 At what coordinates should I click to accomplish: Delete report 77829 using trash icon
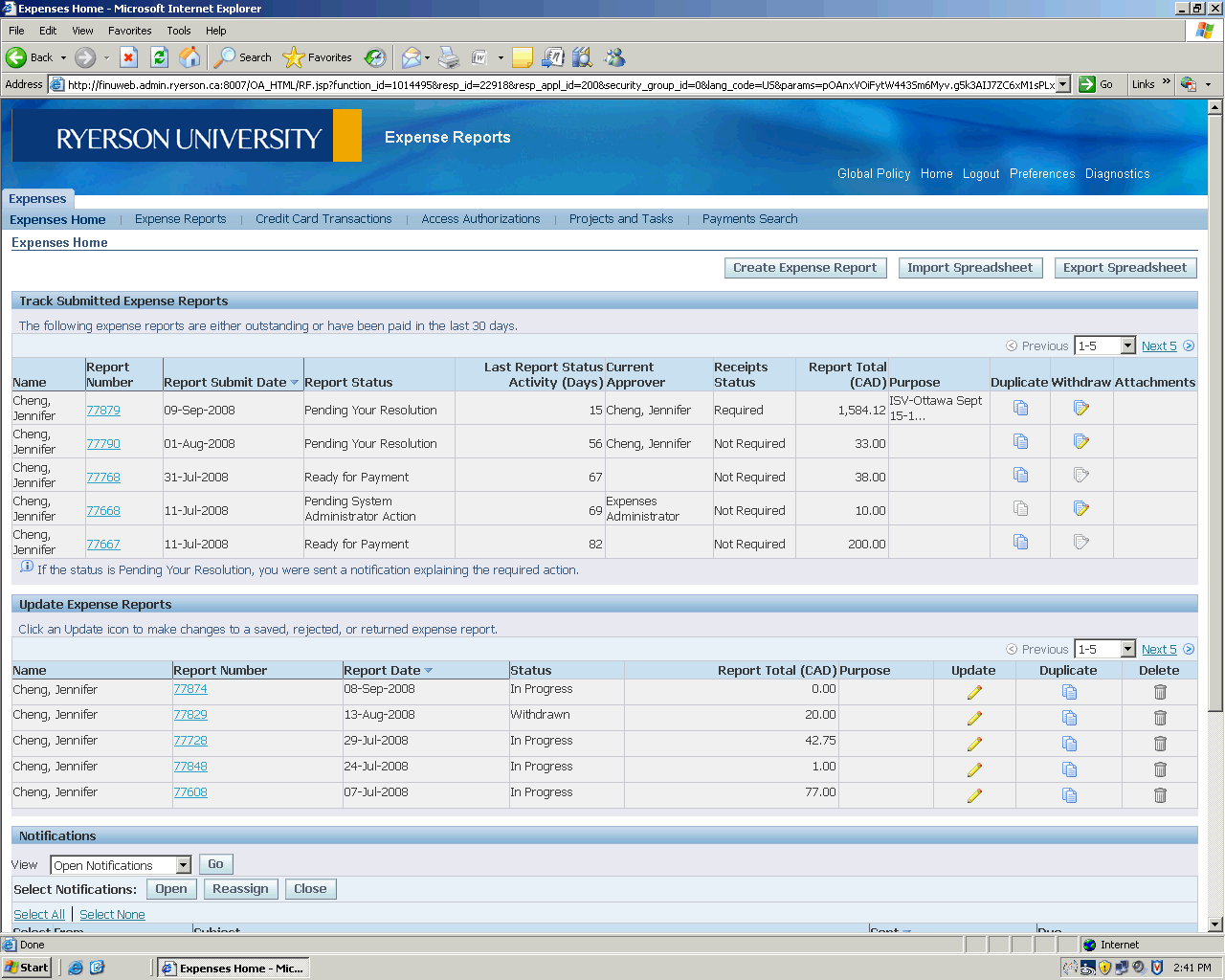point(1160,718)
